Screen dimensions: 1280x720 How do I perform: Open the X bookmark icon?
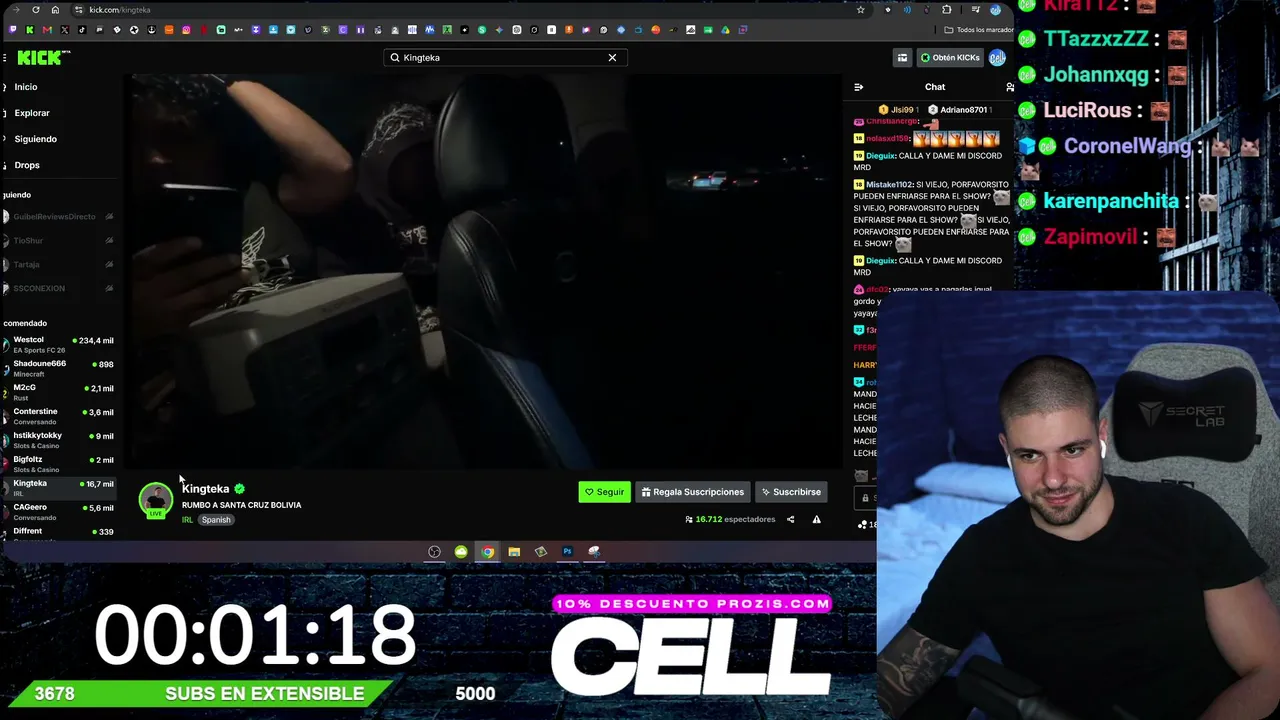(65, 30)
